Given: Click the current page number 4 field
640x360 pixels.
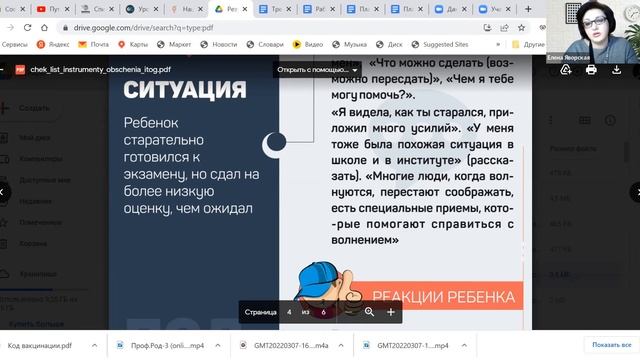Looking at the screenshot, I should pyautogui.click(x=289, y=312).
